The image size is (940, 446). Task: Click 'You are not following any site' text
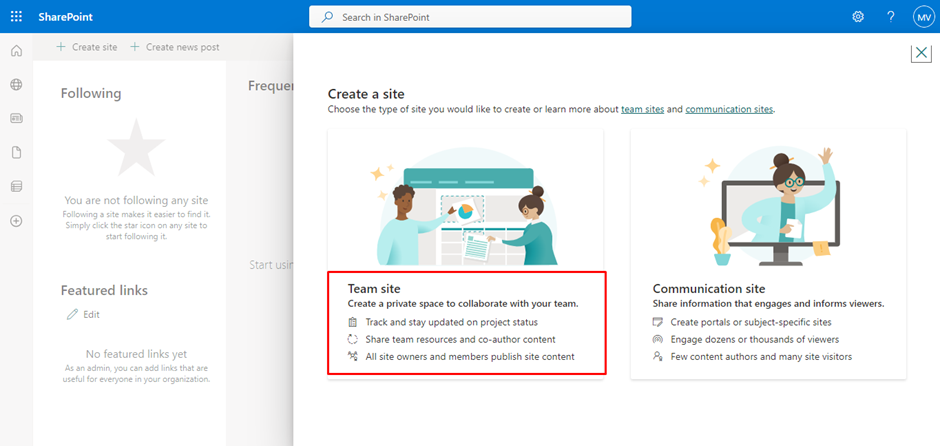(136, 201)
